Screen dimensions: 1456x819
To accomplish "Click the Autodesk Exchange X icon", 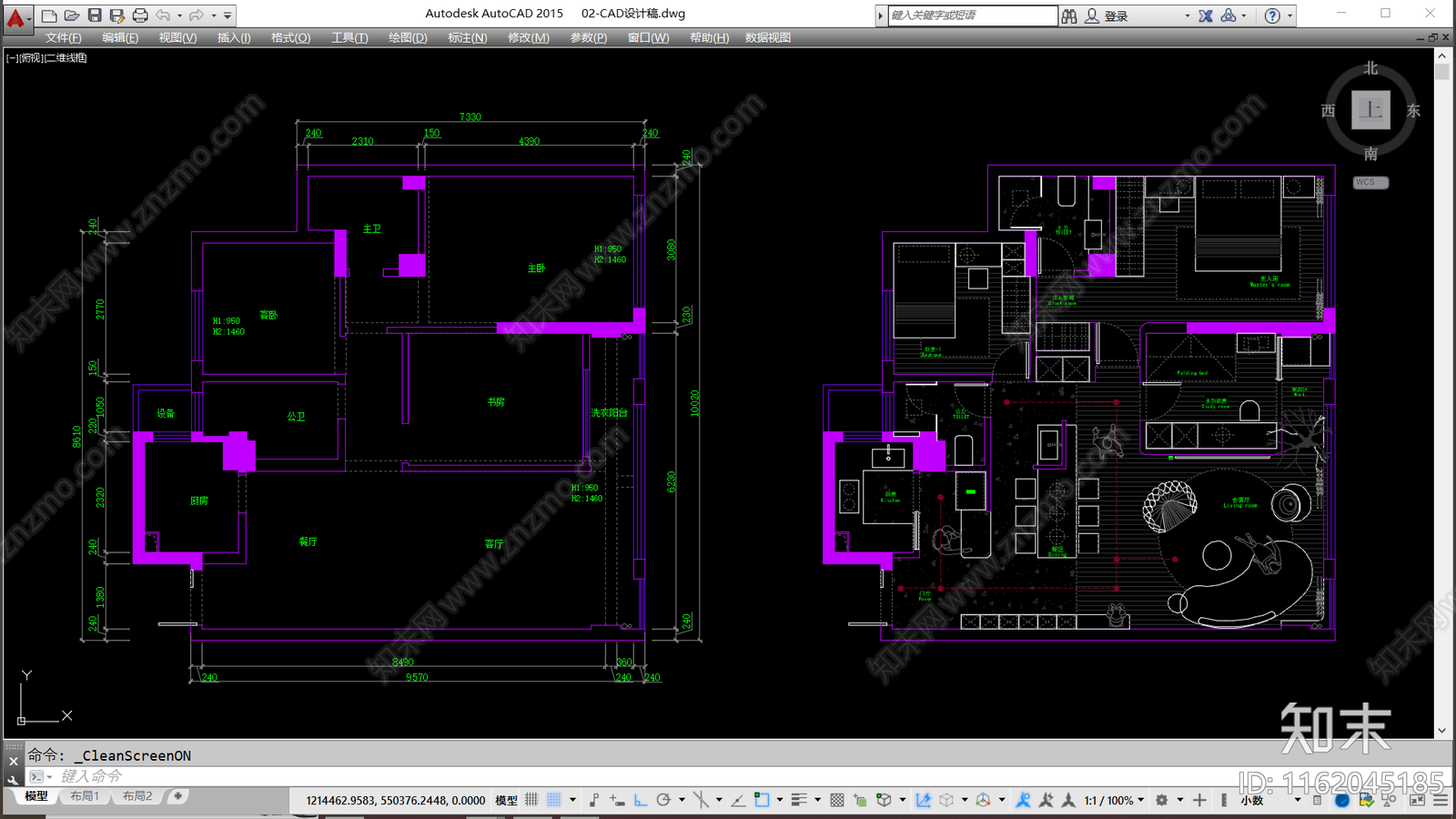I will coord(1206,15).
